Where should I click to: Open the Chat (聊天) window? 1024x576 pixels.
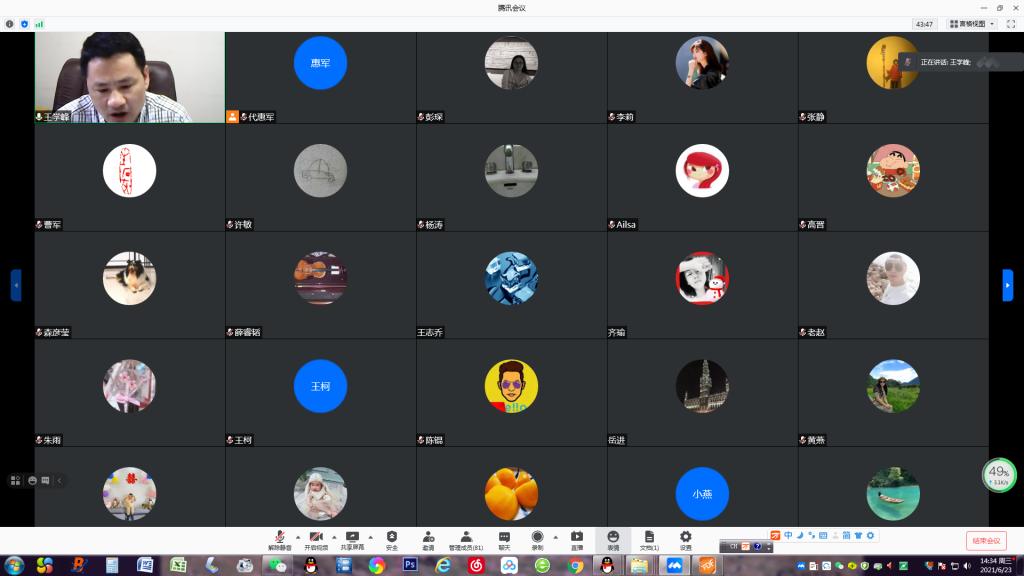pyautogui.click(x=504, y=540)
